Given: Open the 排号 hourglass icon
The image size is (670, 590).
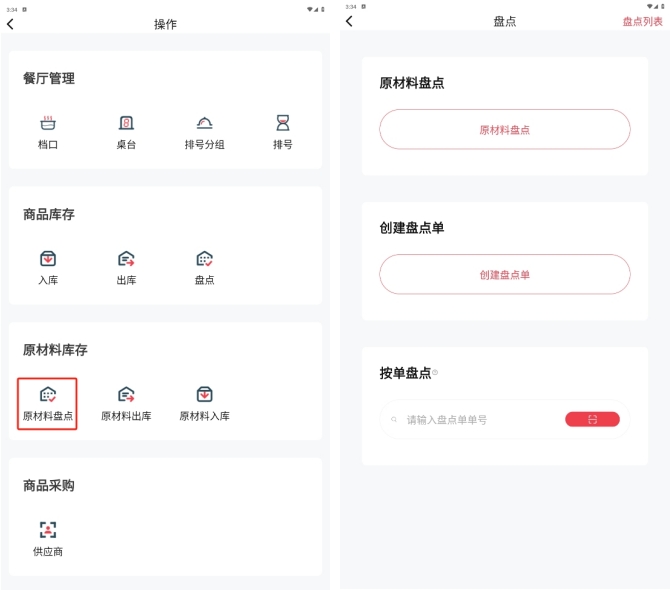Looking at the screenshot, I should [283, 123].
